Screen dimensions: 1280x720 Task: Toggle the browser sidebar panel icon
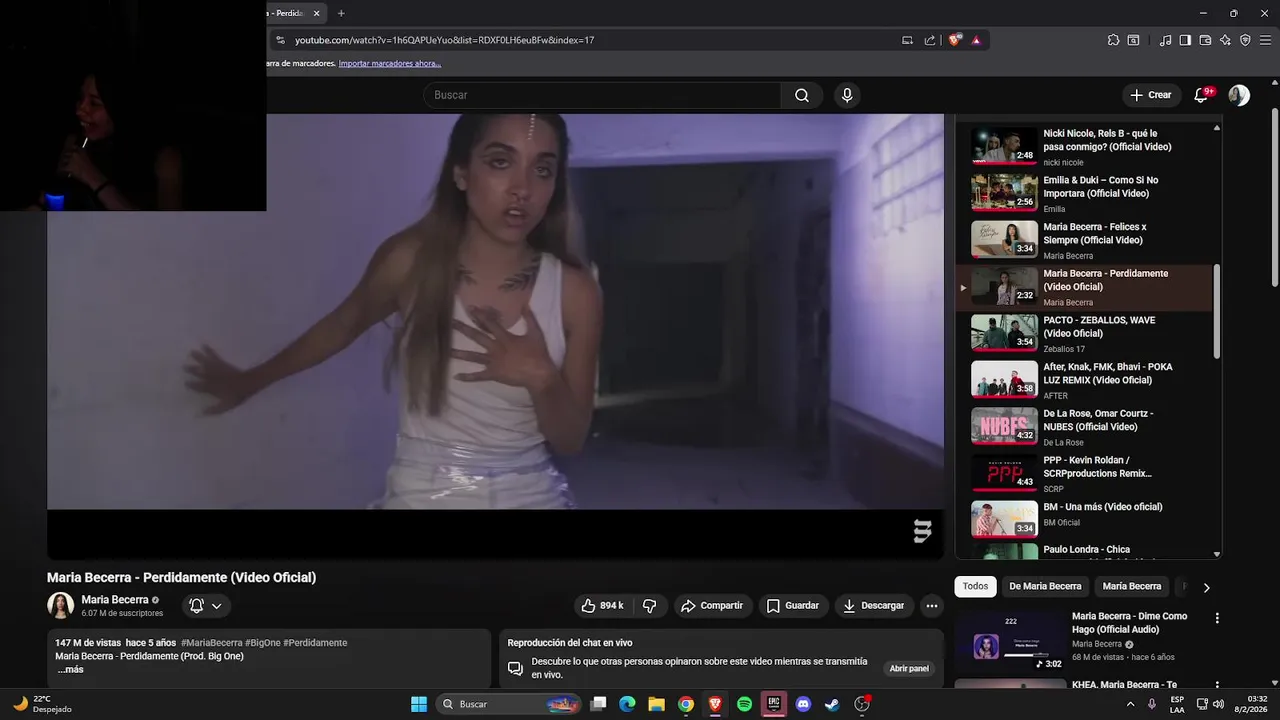[x=1185, y=40]
